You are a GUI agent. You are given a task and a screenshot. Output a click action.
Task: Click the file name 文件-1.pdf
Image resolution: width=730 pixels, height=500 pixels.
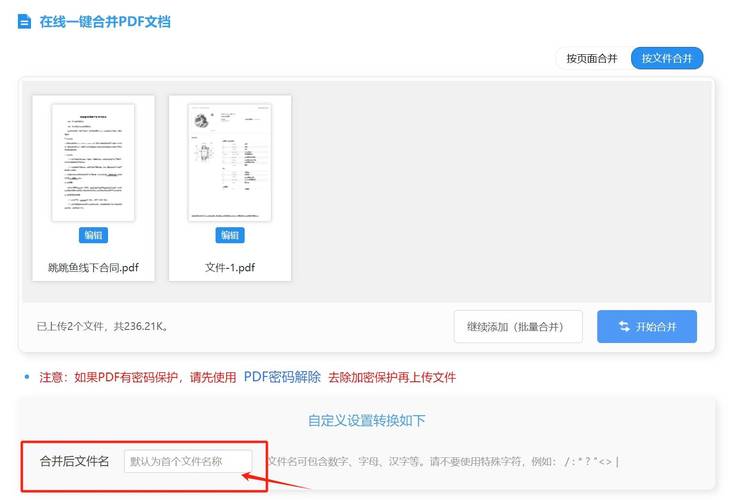230,268
